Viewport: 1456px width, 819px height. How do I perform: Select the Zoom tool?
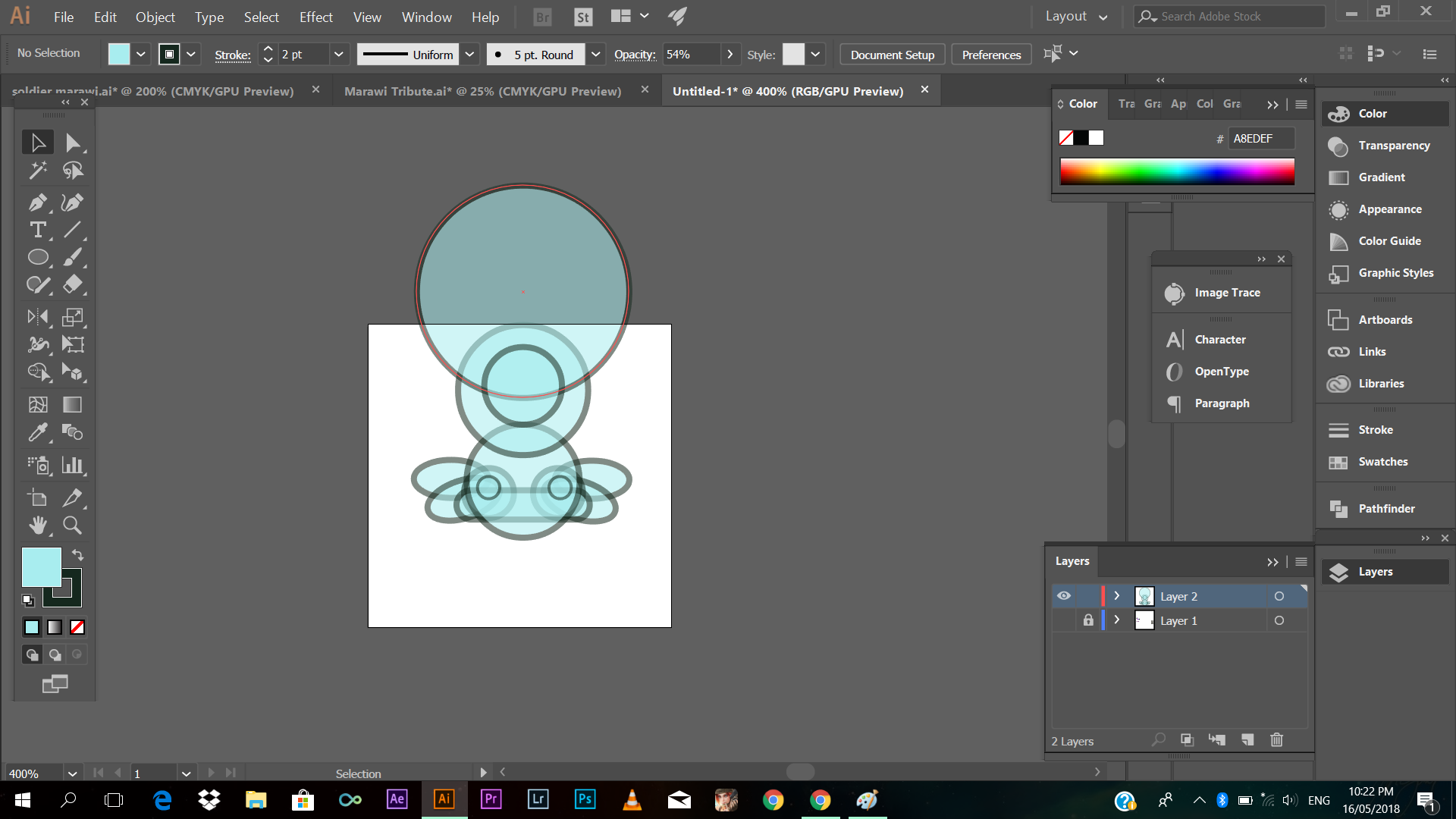click(73, 525)
